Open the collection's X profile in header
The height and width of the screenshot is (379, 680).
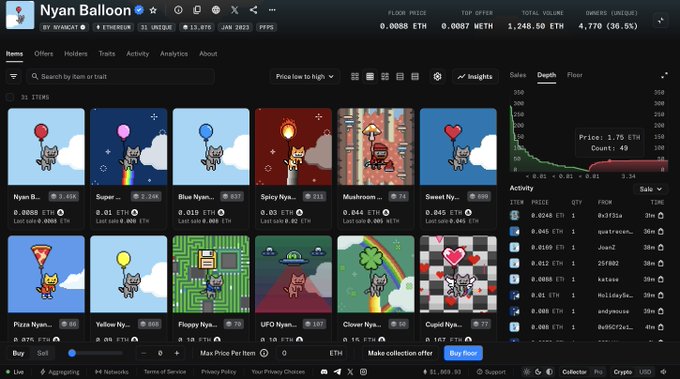click(x=235, y=10)
